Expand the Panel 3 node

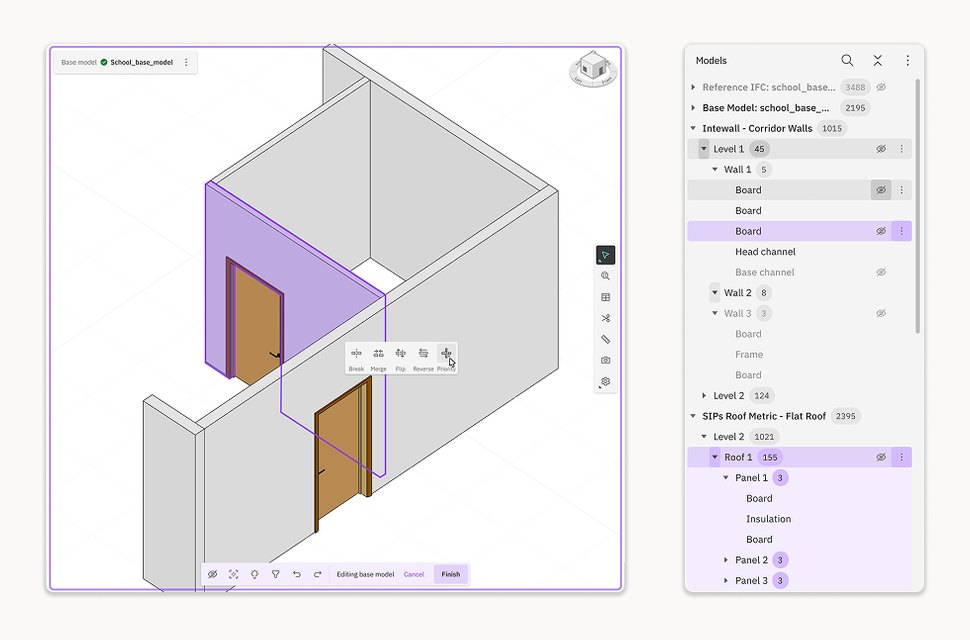tap(726, 581)
